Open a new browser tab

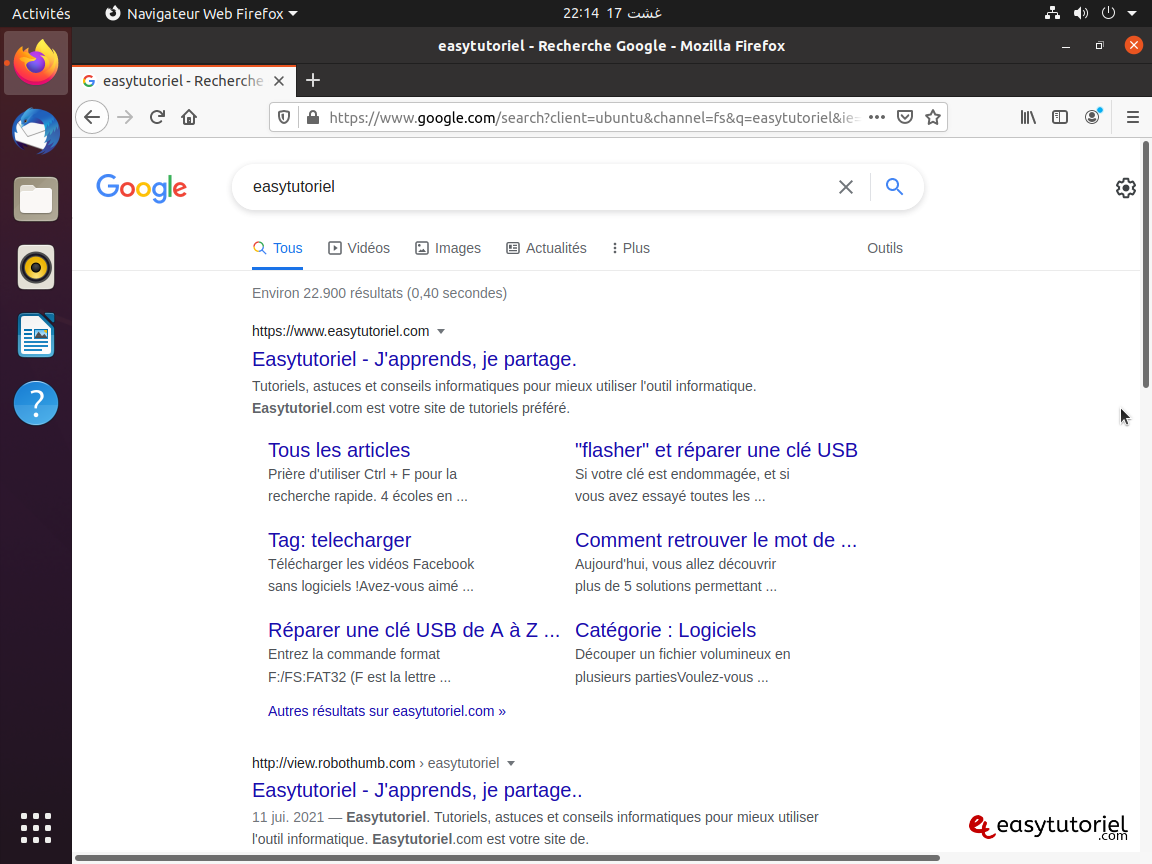(313, 80)
